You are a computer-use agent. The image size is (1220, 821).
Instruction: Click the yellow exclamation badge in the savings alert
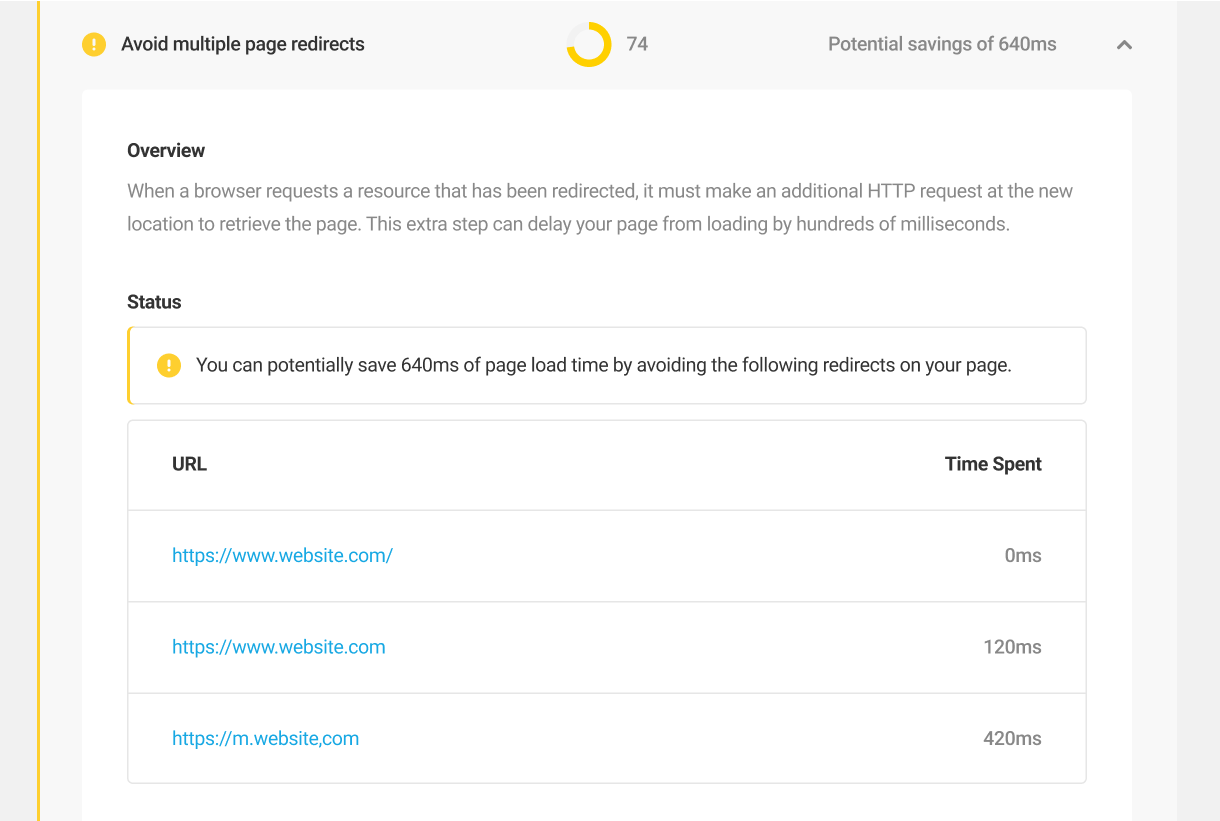coord(169,365)
